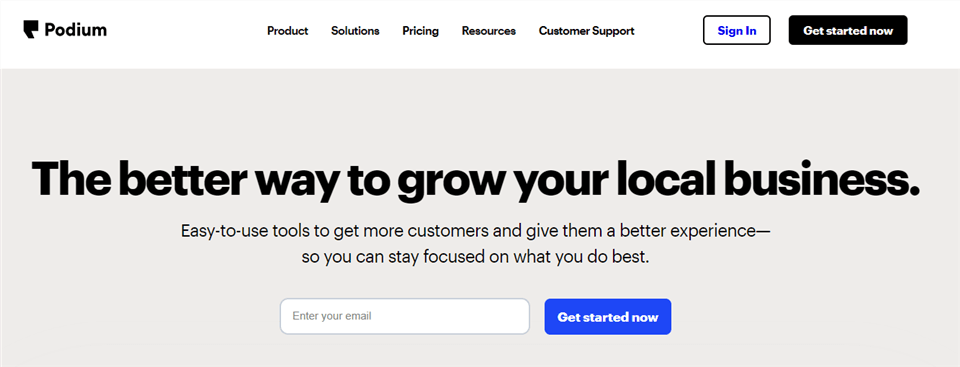Open the Solutions menu
Image resolution: width=960 pixels, height=367 pixels.
[355, 31]
